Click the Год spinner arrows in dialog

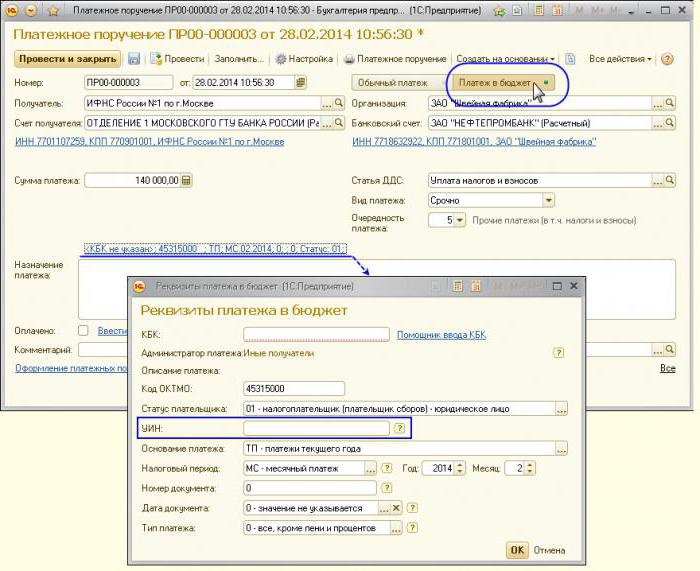click(460, 468)
